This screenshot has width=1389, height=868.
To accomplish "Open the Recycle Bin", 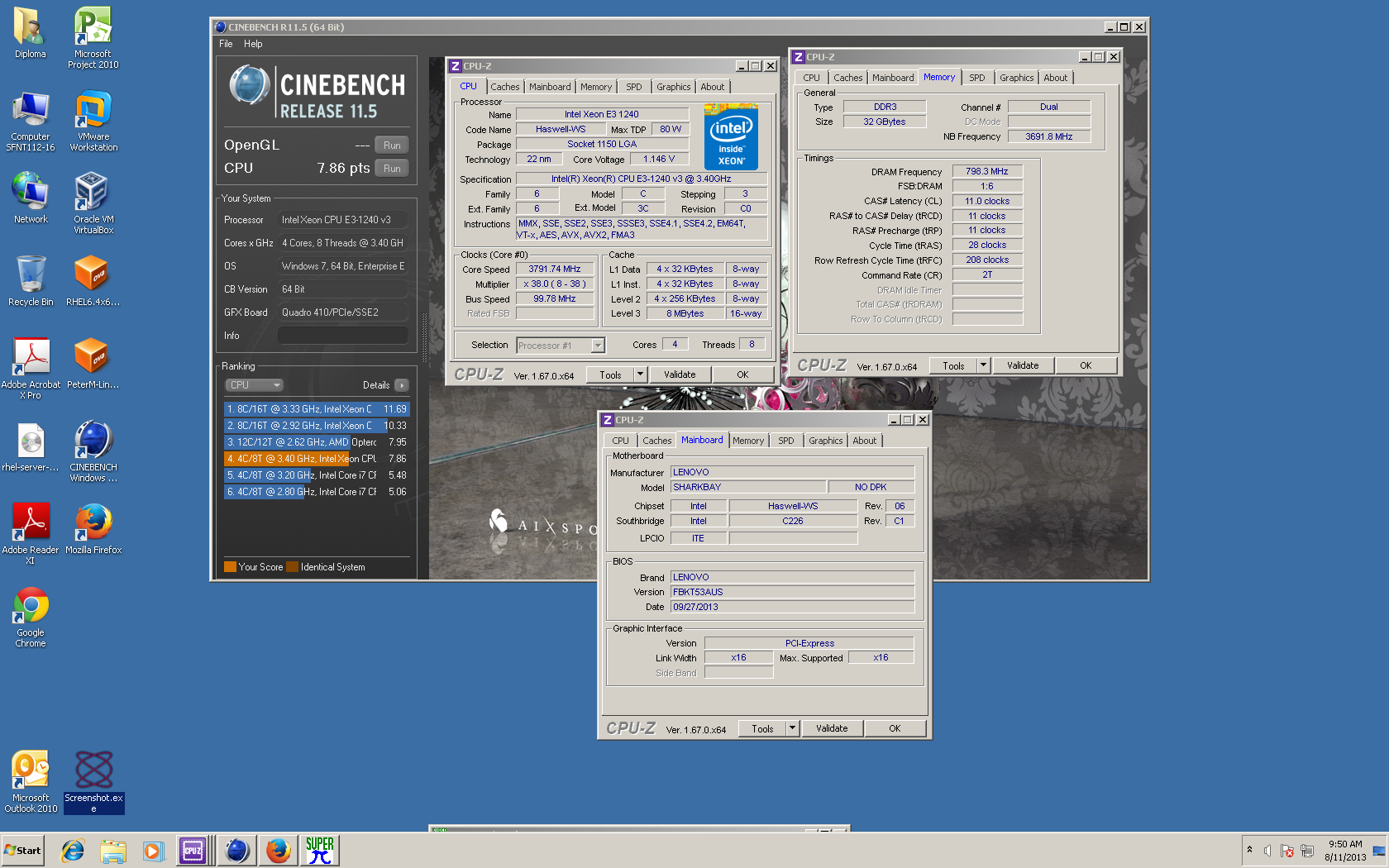I will click(x=31, y=279).
